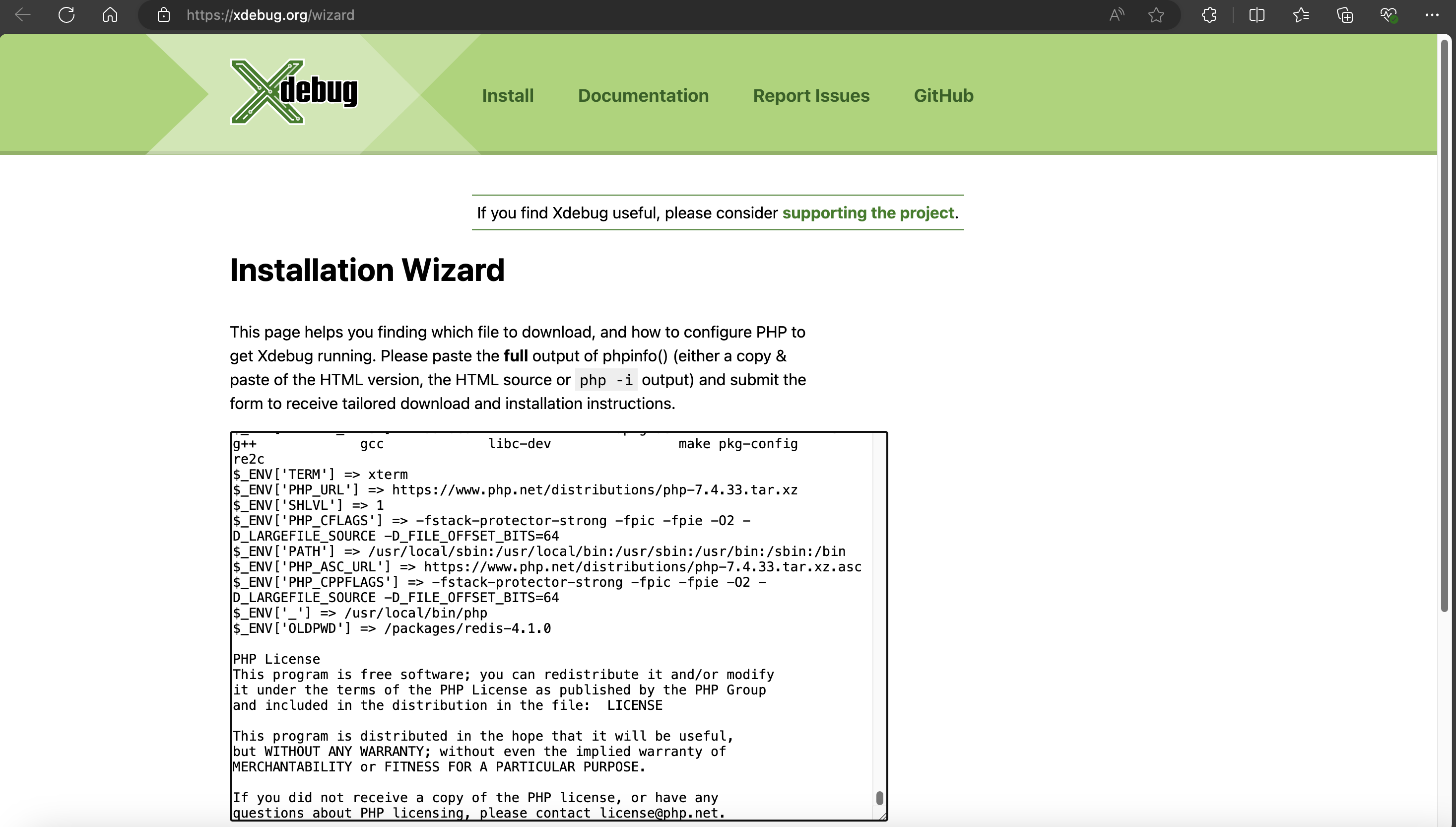Open Browser essentials heart icon
1456x827 pixels.
(x=1389, y=15)
